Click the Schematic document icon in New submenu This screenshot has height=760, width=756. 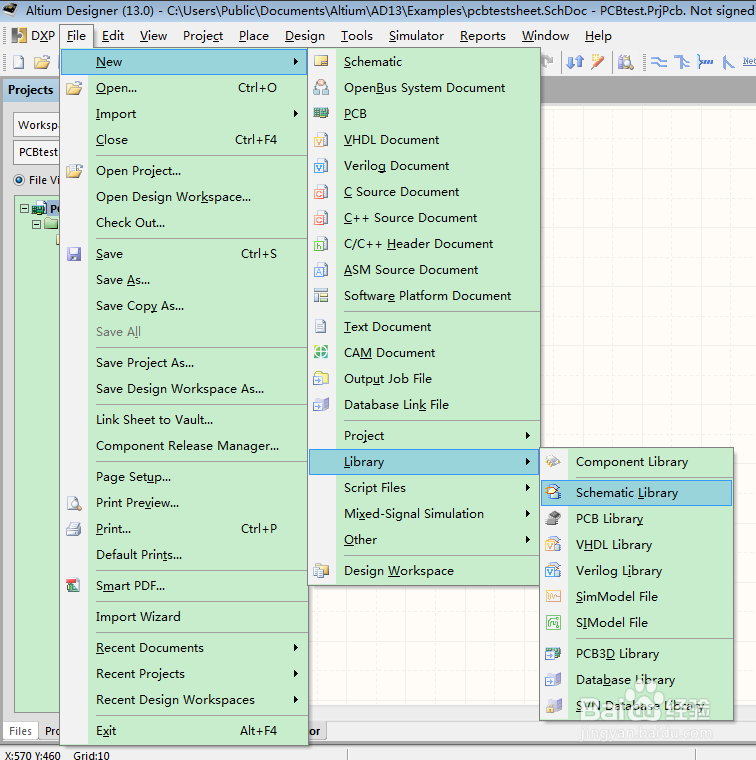pyautogui.click(x=321, y=62)
